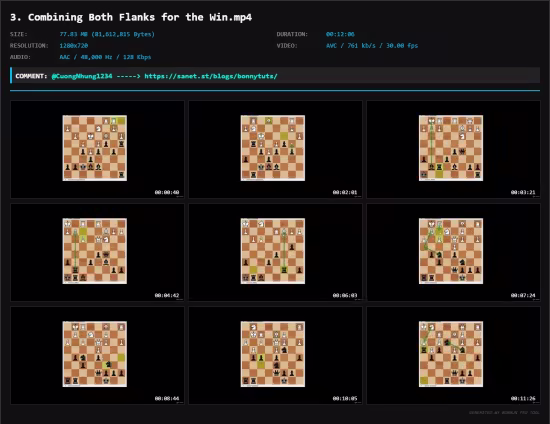Select the resolution value 1280x720
This screenshot has height=424, width=550.
pyautogui.click(x=74, y=46)
